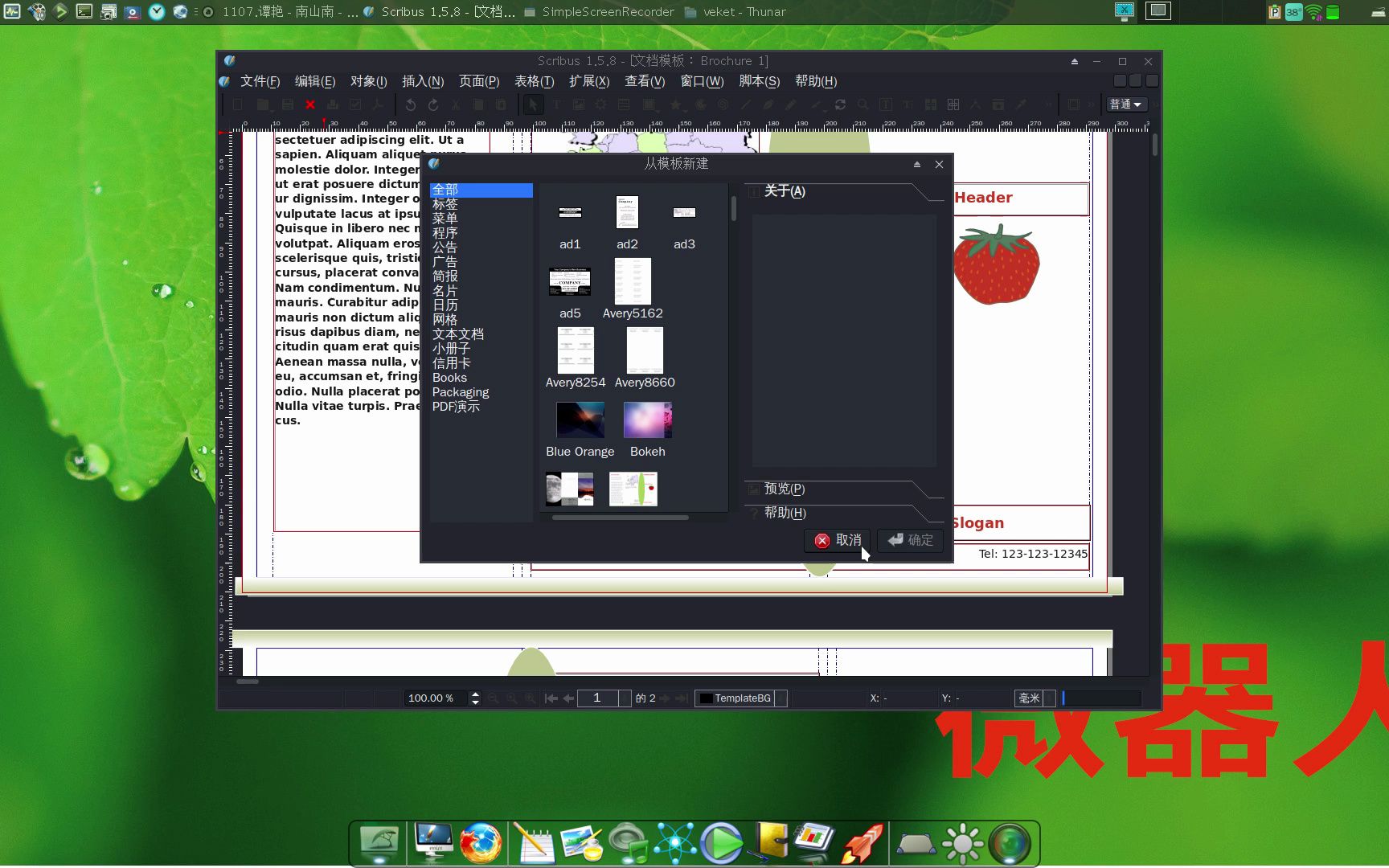Viewport: 1389px width, 868px height.
Task: Select the text frame tool
Action: pyautogui.click(x=555, y=104)
